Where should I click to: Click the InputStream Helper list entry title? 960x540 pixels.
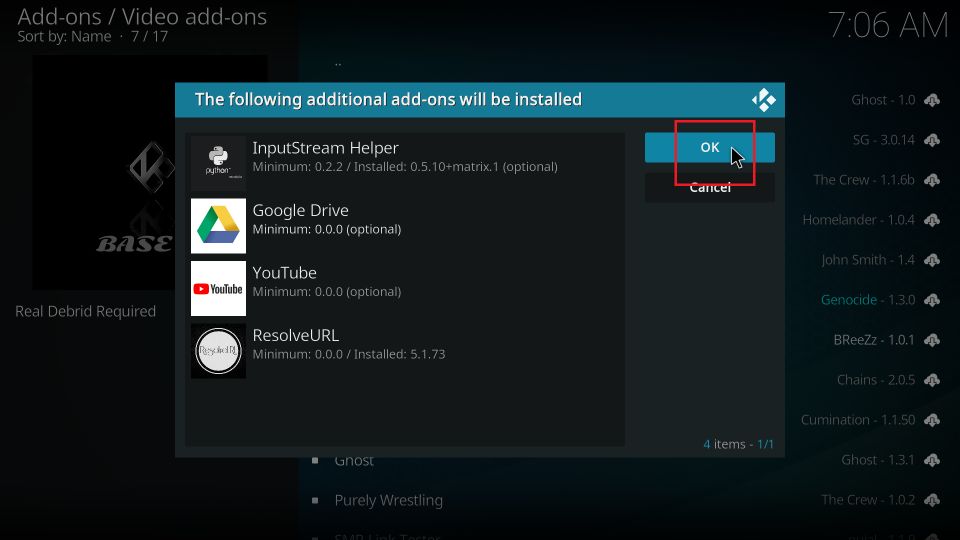click(325, 148)
